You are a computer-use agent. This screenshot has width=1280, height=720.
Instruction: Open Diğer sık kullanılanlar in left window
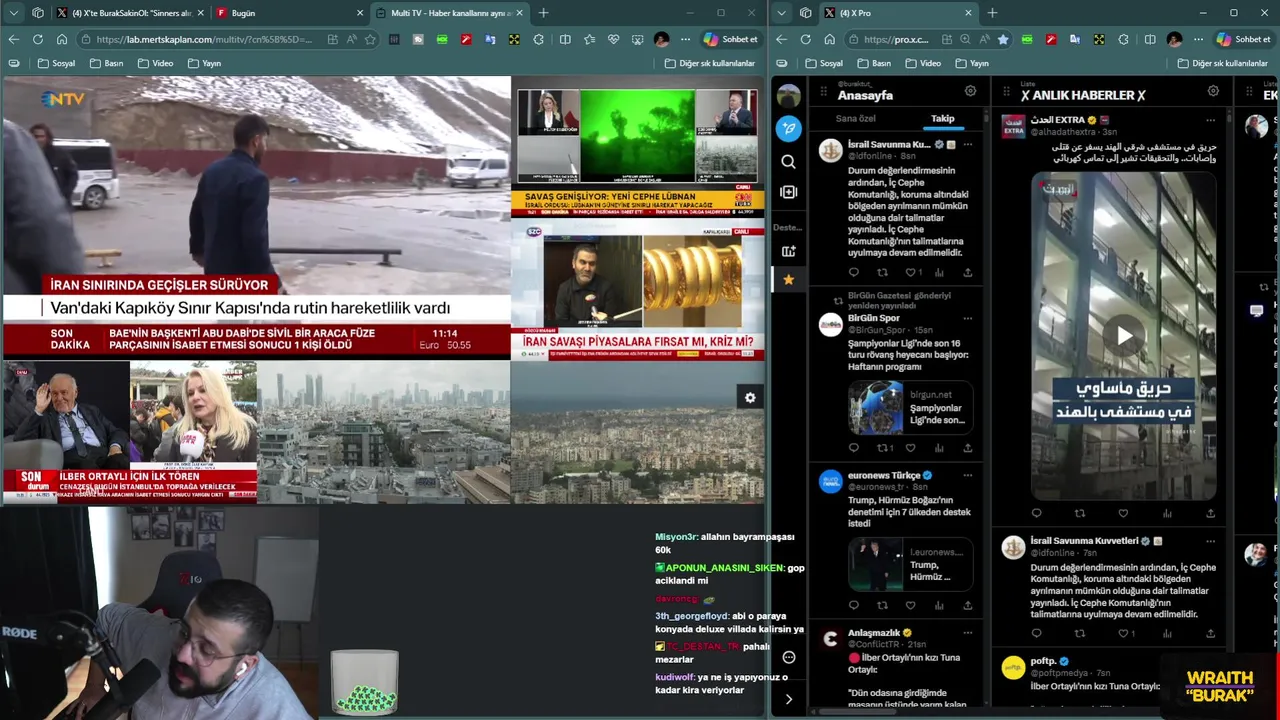(710, 63)
